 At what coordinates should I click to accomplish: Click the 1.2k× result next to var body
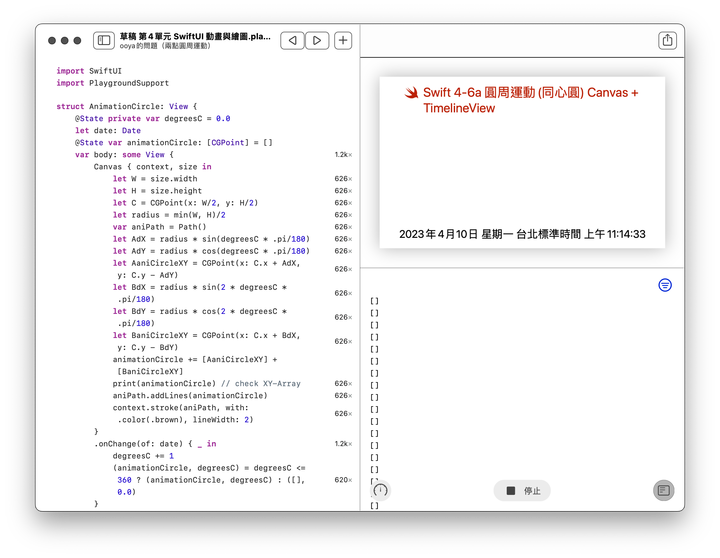[x=343, y=155]
